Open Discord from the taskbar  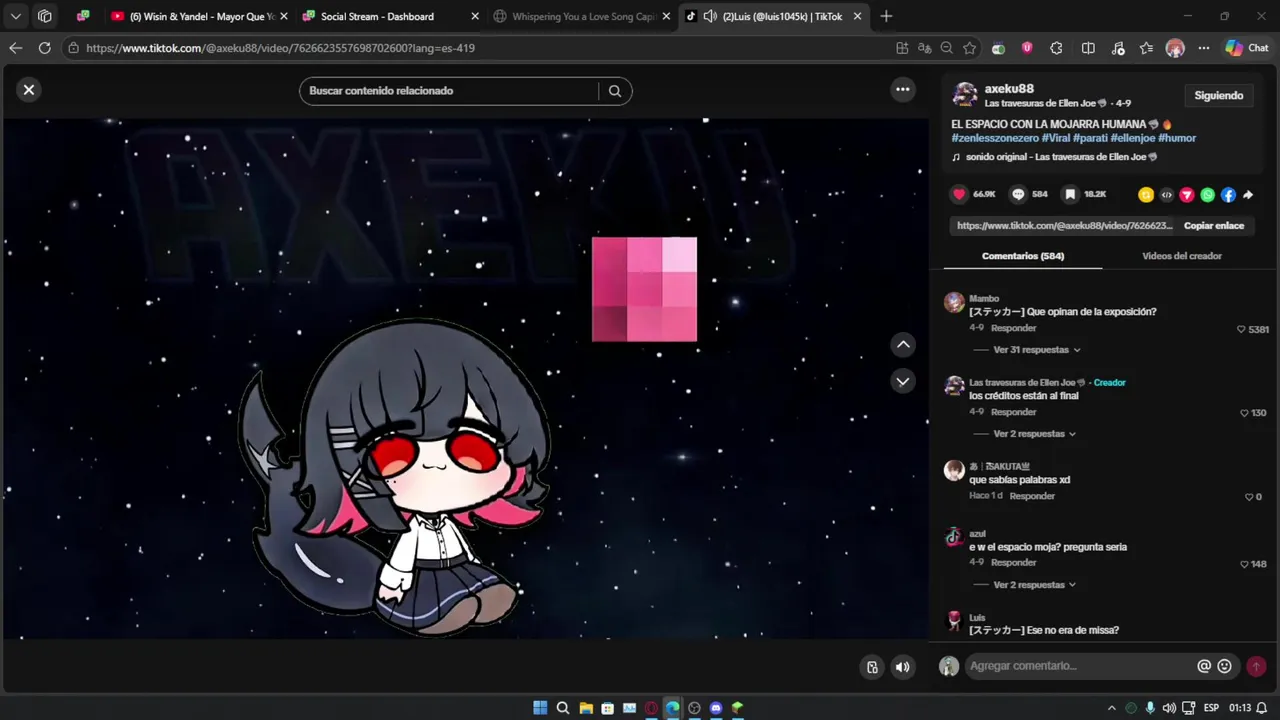(x=716, y=708)
